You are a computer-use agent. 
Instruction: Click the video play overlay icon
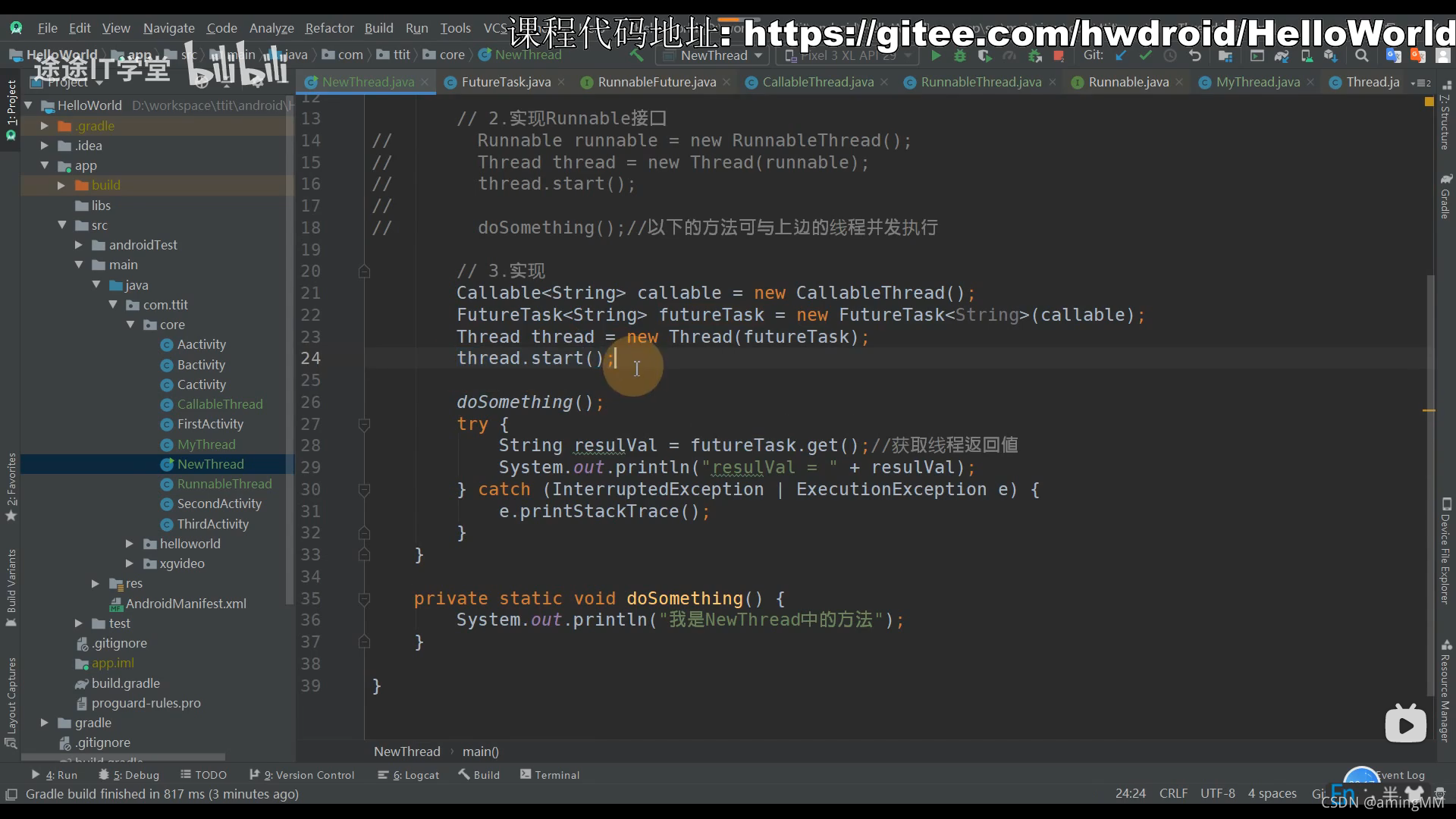1405,724
